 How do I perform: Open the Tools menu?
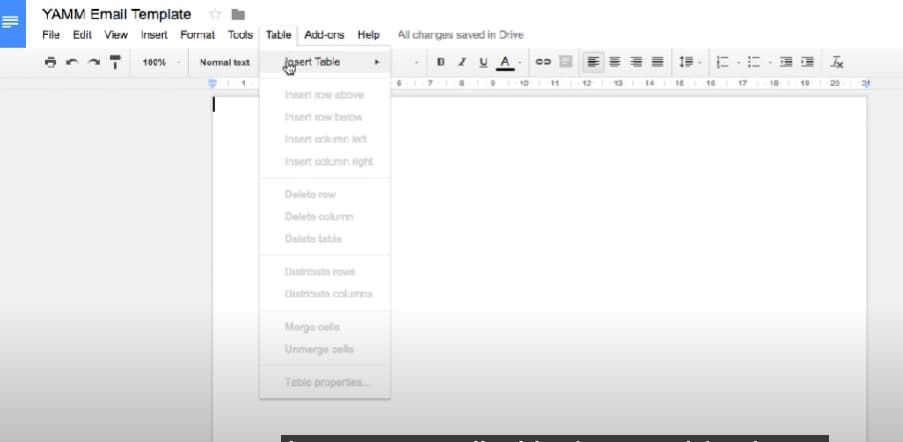[240, 35]
